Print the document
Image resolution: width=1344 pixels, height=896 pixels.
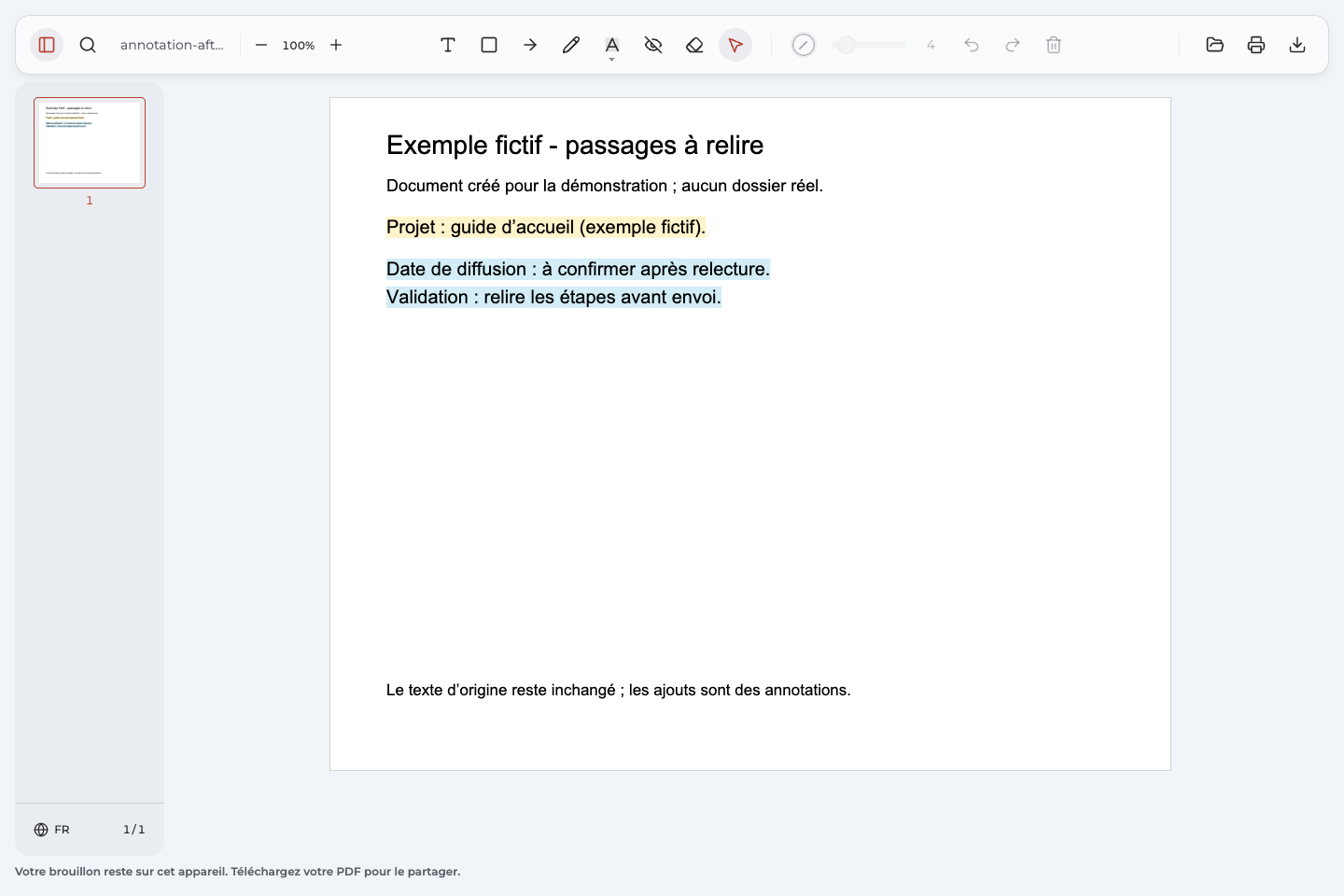click(x=1256, y=45)
